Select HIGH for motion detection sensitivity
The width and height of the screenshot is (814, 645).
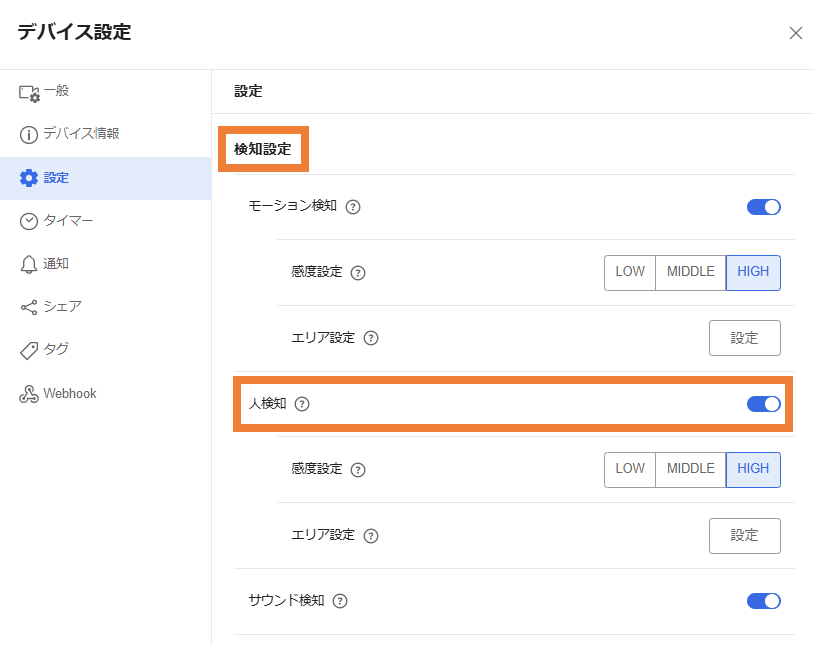coord(753,272)
